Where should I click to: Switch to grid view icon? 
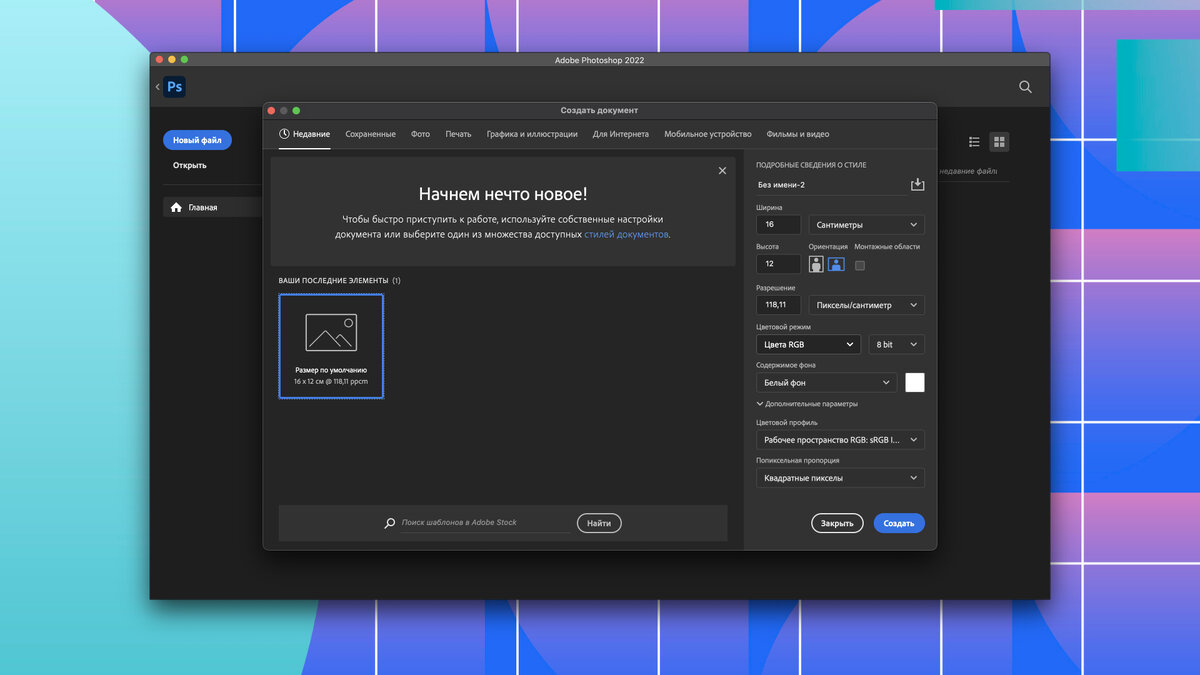(x=999, y=142)
